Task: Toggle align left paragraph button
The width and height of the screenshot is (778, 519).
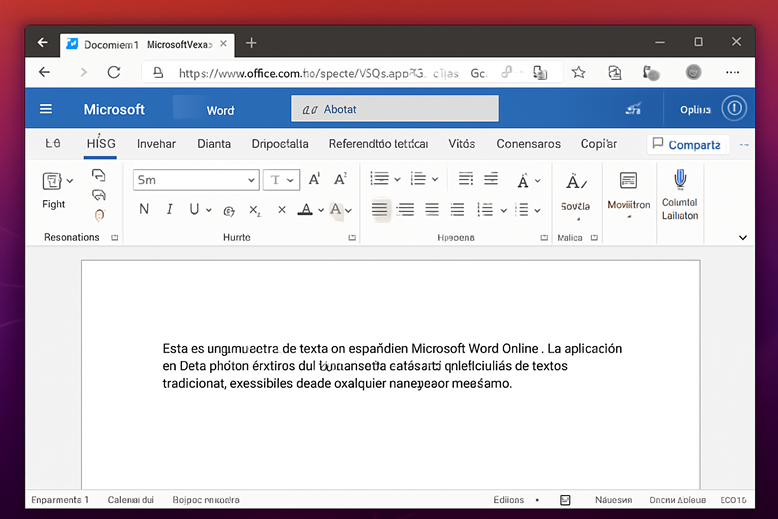Action: 380,209
